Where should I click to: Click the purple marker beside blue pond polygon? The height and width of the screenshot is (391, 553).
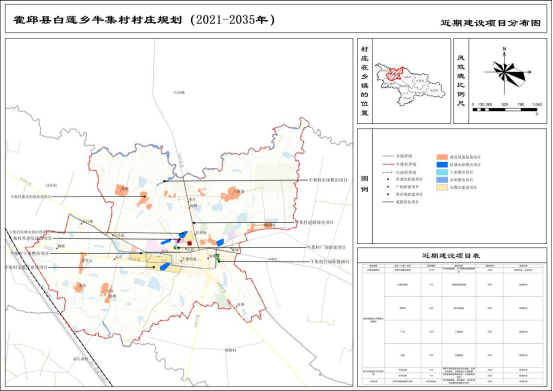(x=178, y=240)
